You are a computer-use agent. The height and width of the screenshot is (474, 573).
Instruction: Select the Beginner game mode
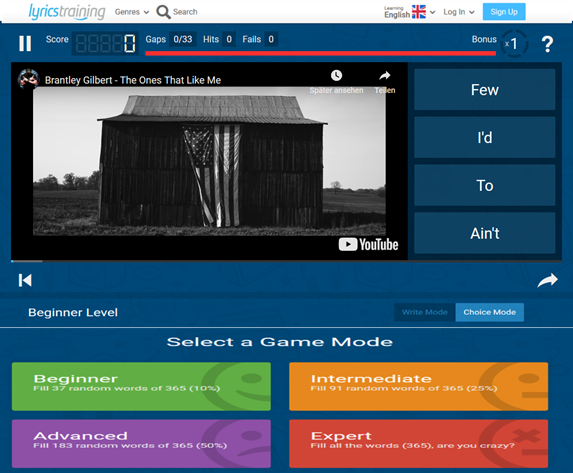[141, 386]
